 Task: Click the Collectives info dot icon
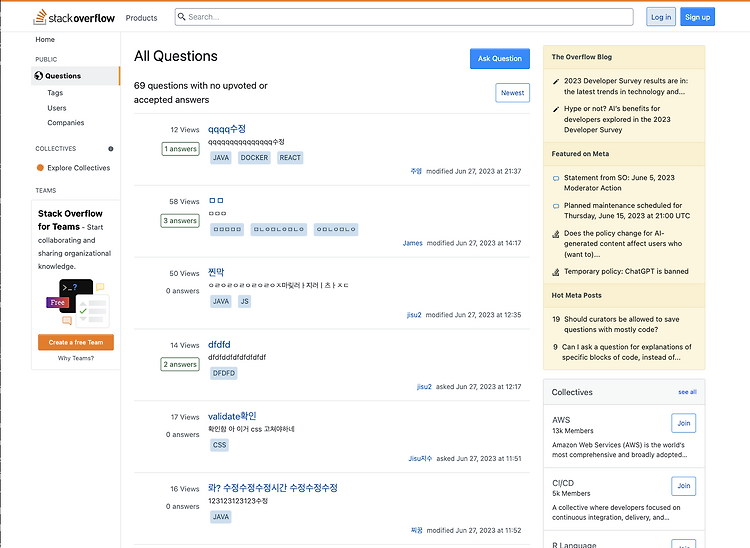[x=111, y=149]
